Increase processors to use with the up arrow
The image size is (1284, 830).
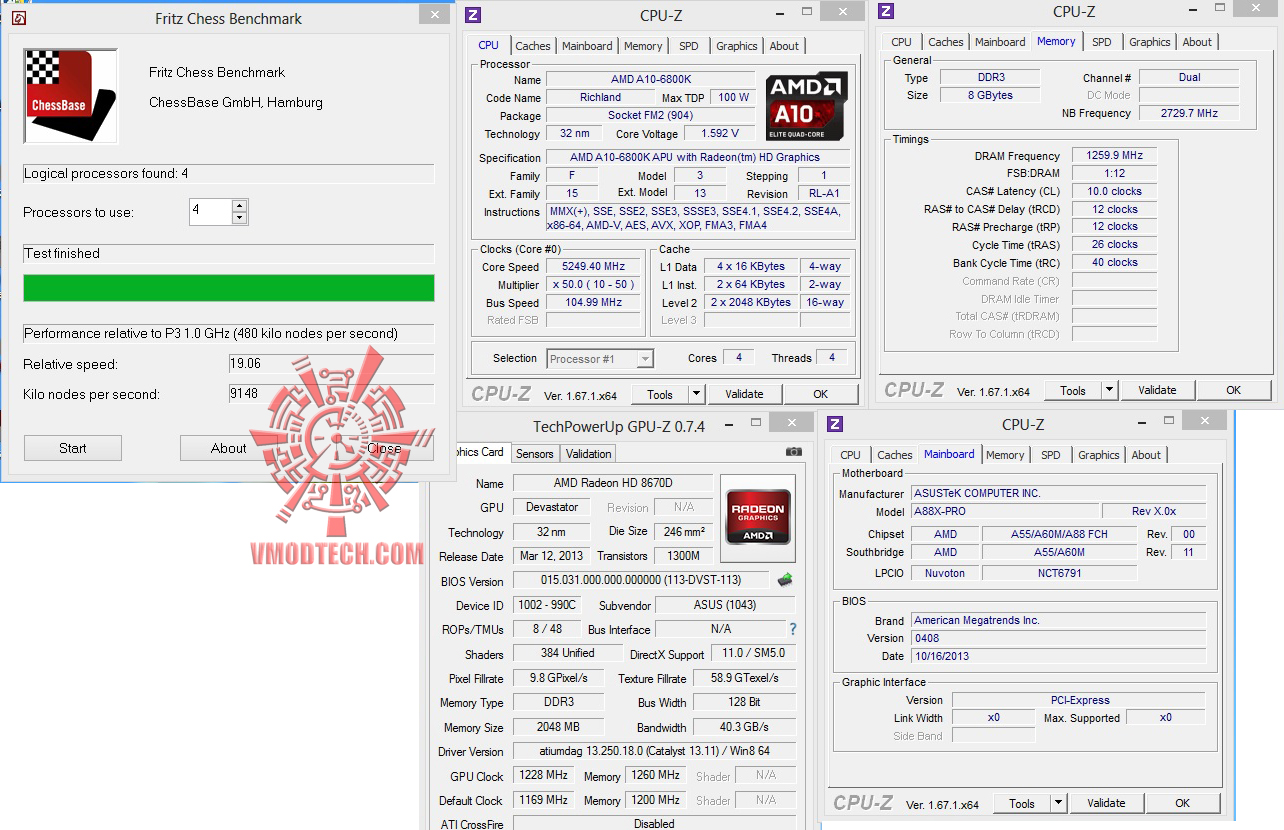pos(239,206)
